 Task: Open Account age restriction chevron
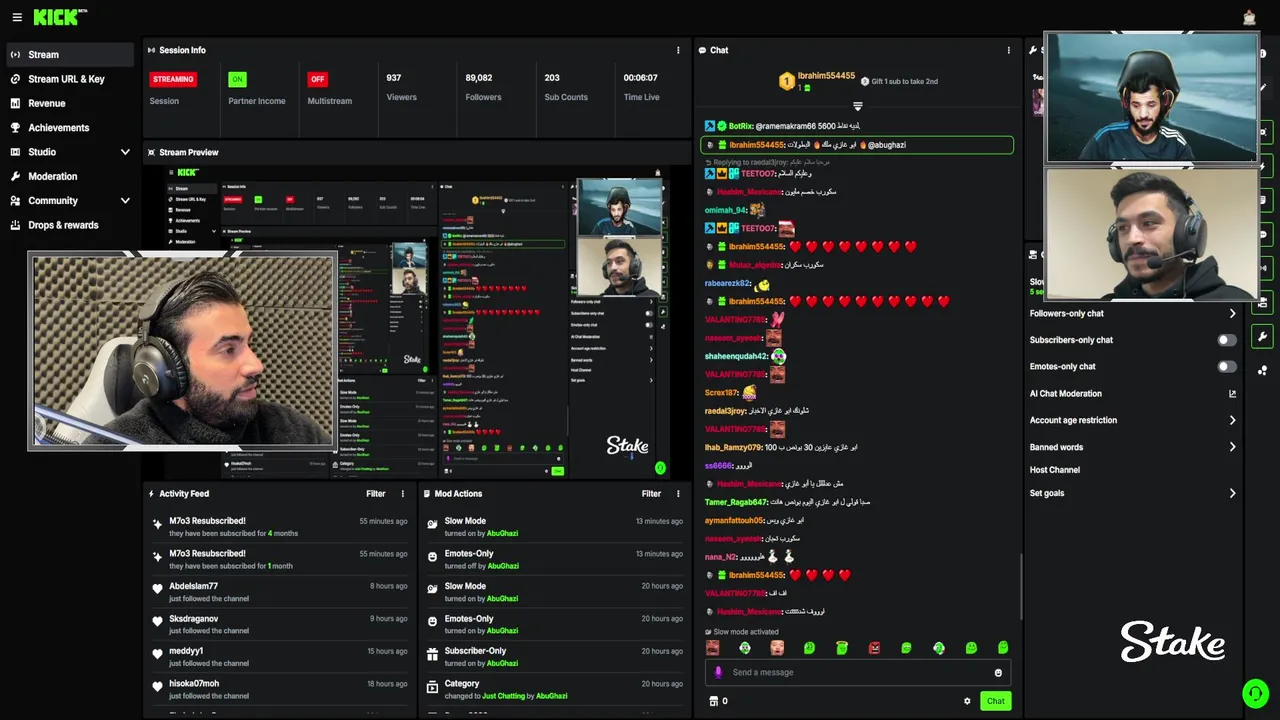point(1232,421)
